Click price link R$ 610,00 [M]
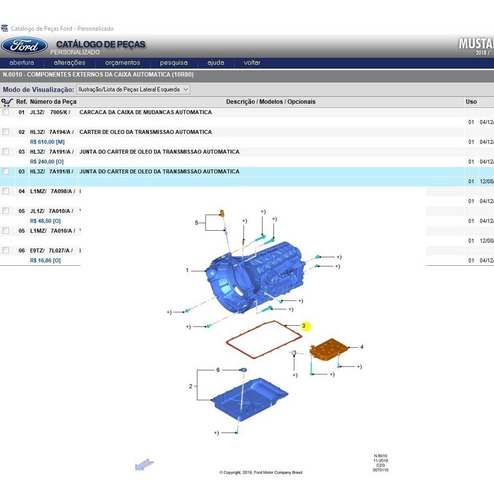494x500 pixels. 47,142
